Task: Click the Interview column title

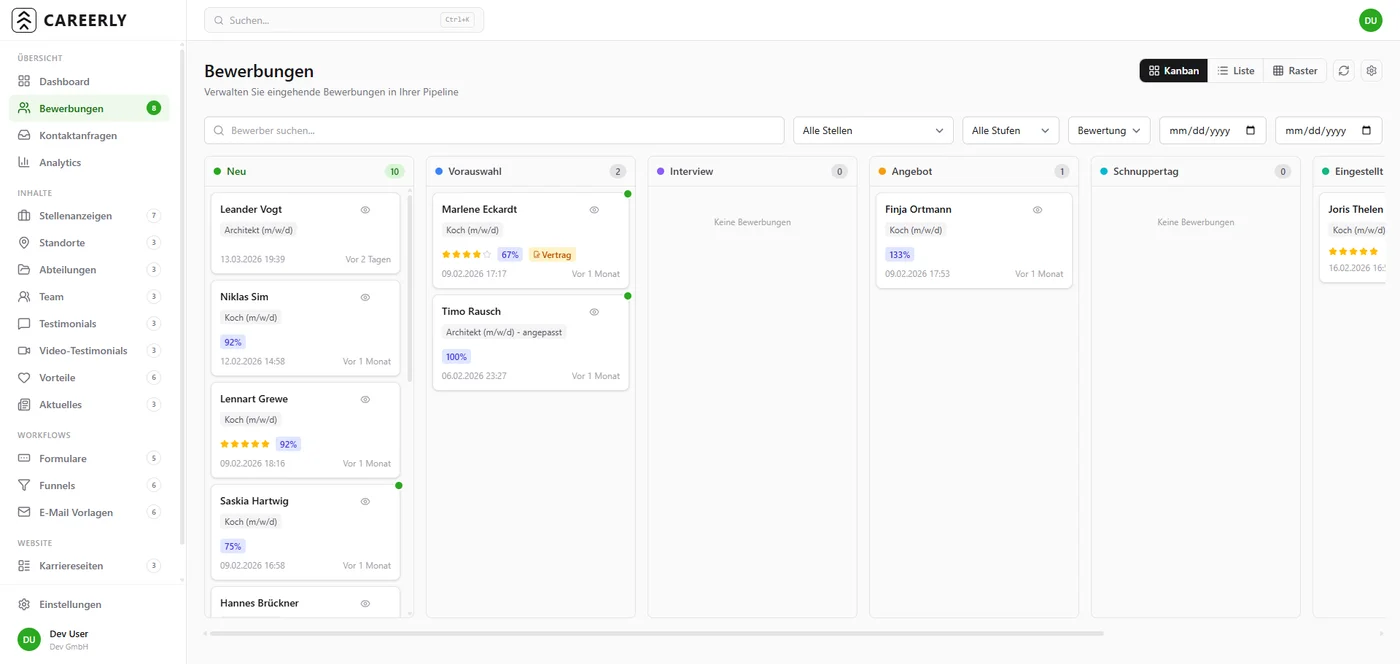Action: coord(692,172)
